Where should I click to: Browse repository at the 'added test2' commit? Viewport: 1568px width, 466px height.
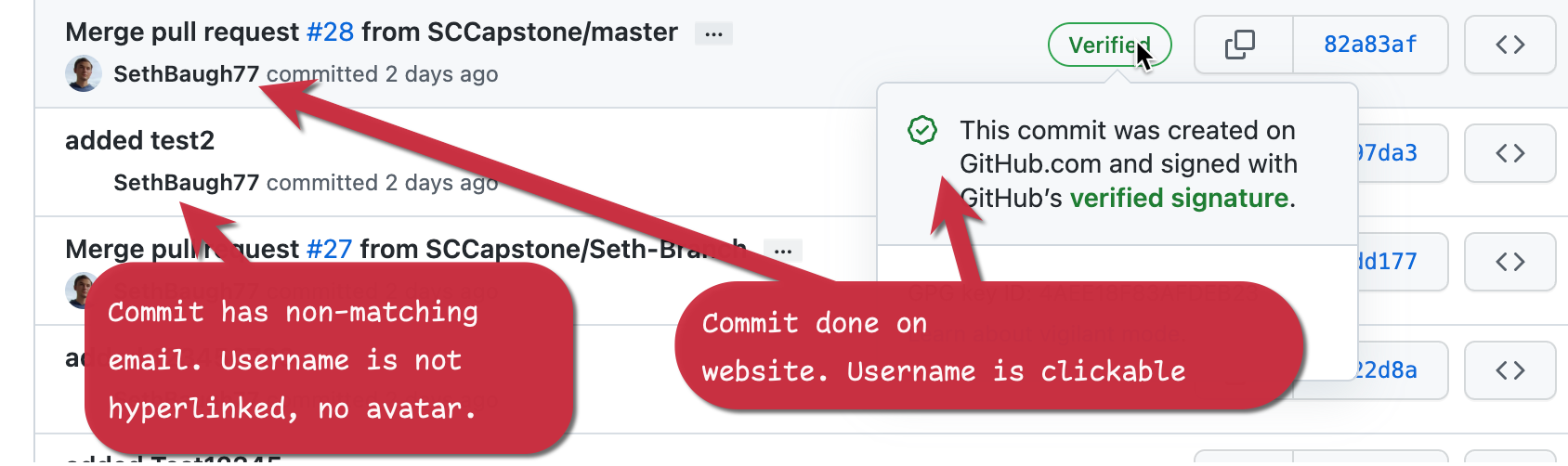pyautogui.click(x=1509, y=153)
